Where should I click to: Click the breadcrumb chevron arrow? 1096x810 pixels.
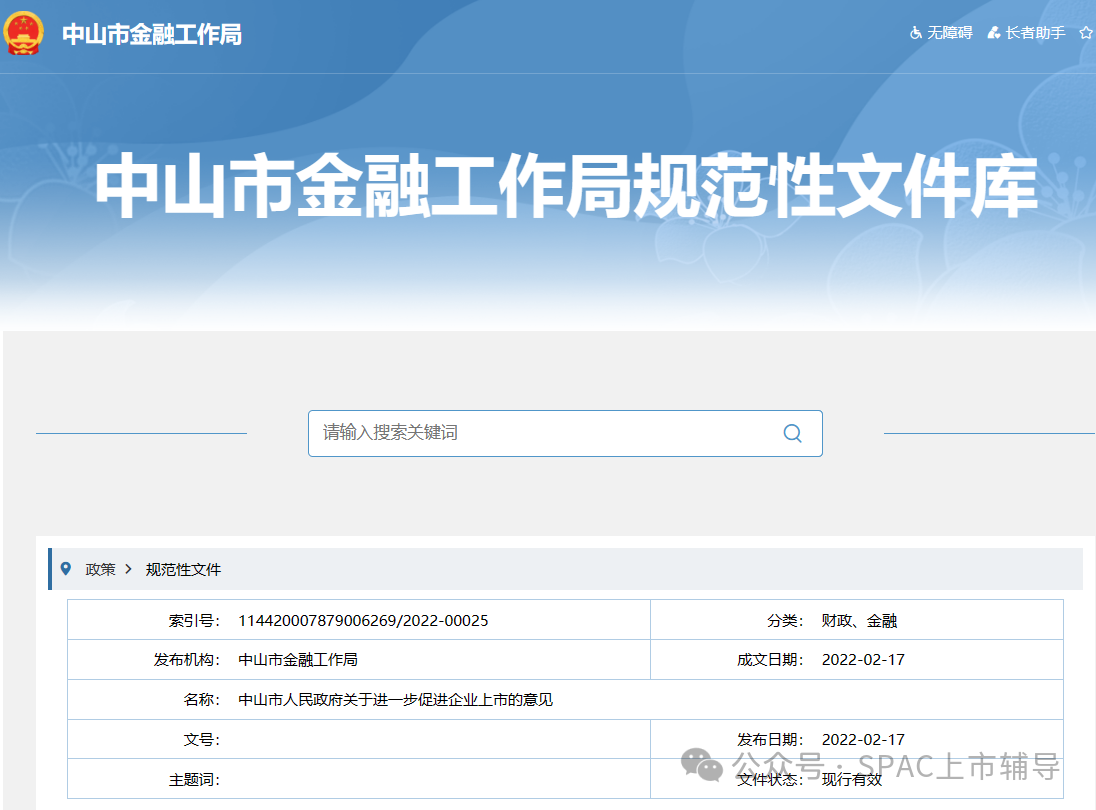pyautogui.click(x=129, y=569)
